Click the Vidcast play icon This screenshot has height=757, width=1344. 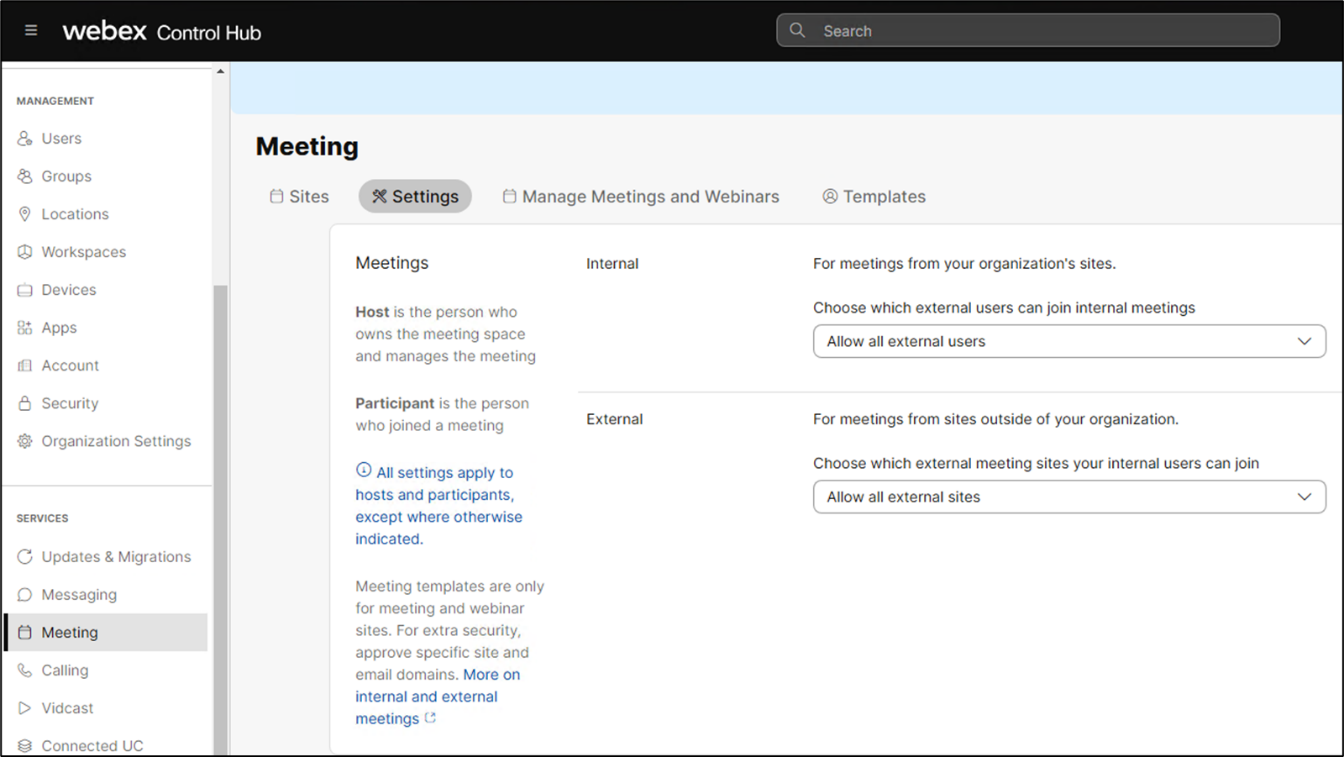[25, 708]
